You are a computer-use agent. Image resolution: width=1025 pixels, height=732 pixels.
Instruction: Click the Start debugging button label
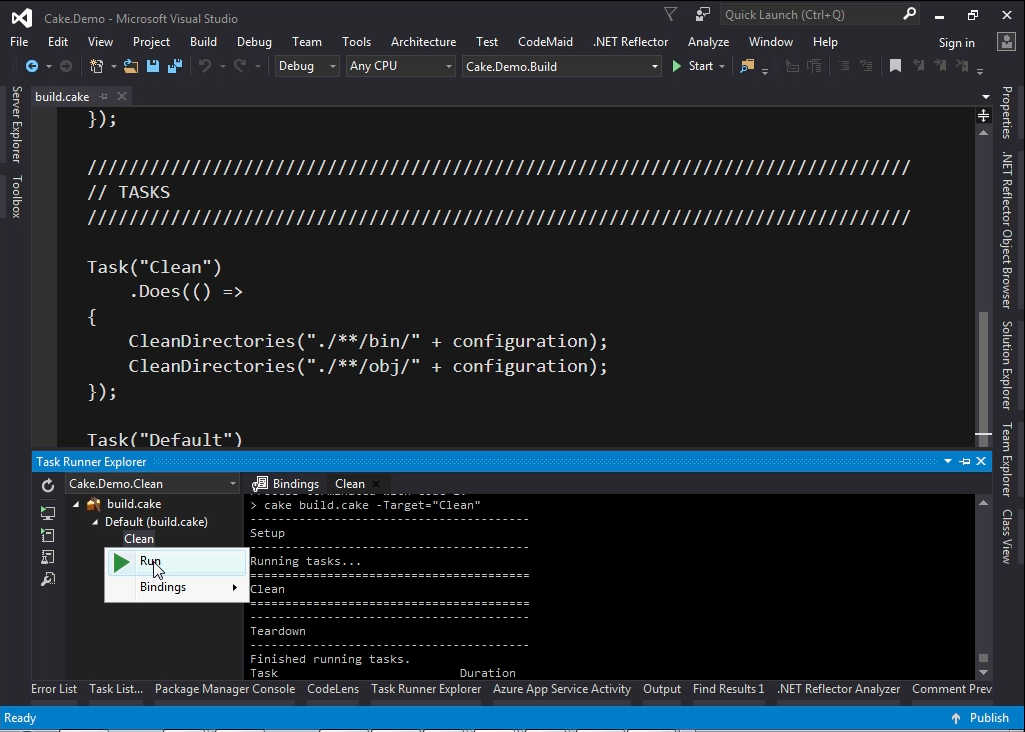(x=701, y=66)
